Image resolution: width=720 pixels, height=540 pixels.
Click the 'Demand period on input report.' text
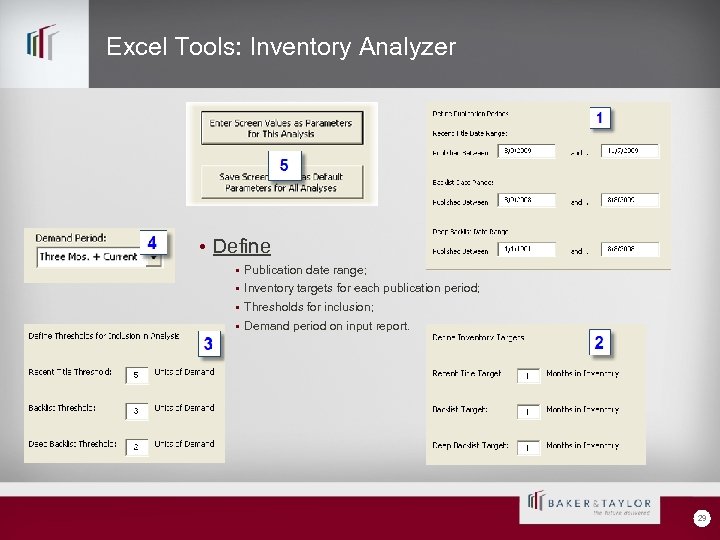(326, 326)
